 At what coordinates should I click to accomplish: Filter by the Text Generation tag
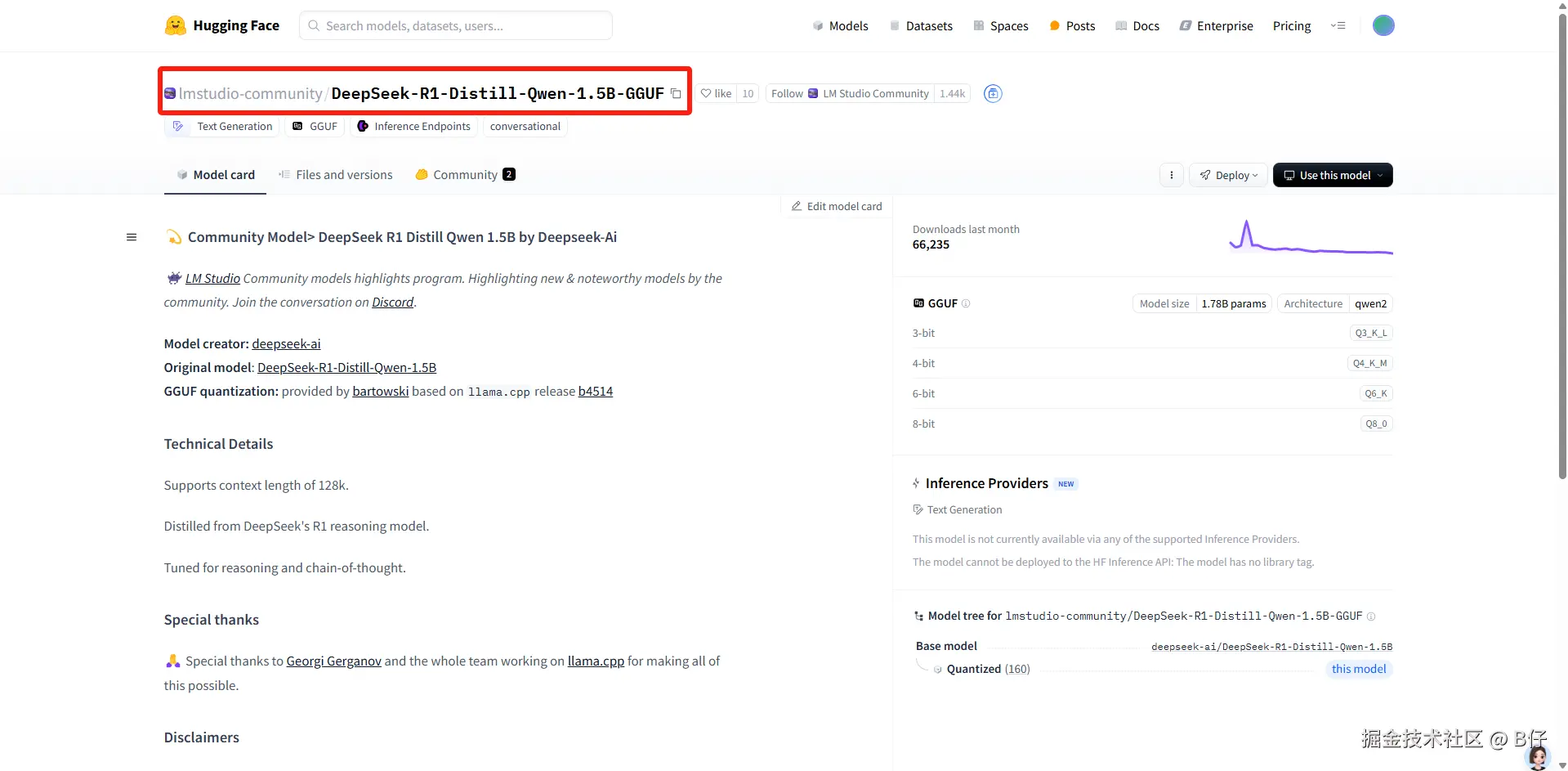222,127
